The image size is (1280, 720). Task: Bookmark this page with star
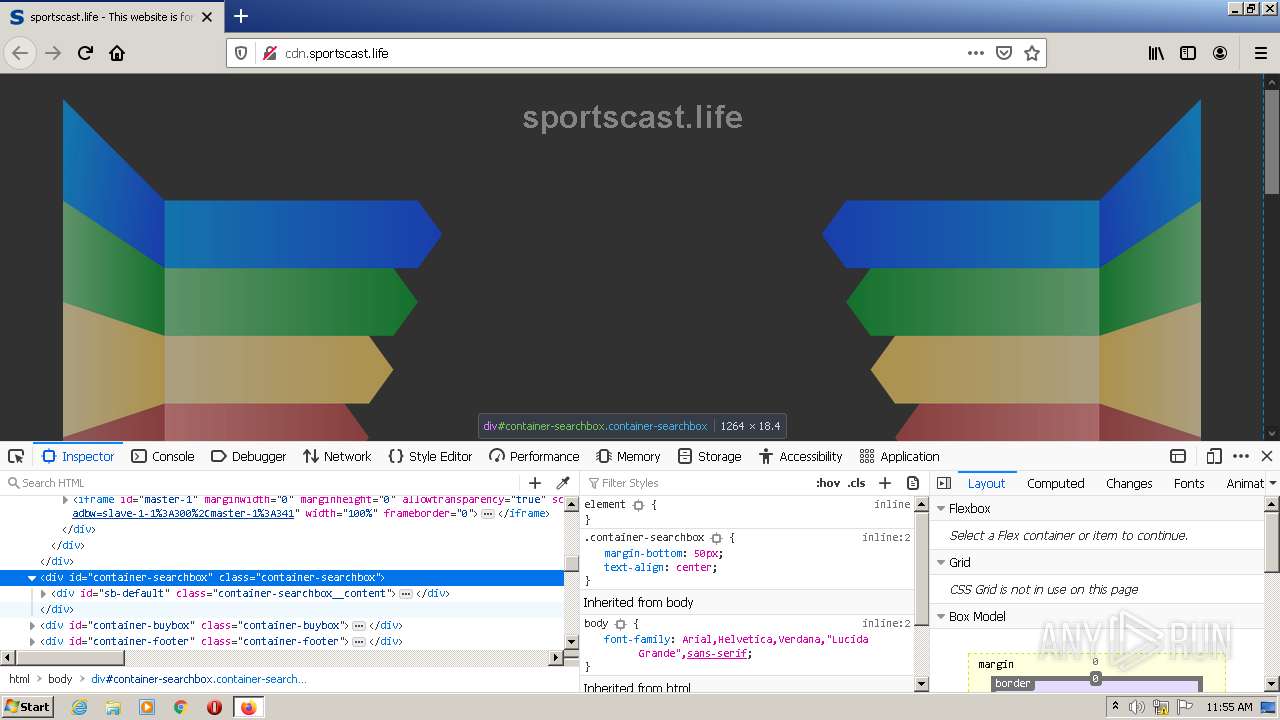(1032, 53)
